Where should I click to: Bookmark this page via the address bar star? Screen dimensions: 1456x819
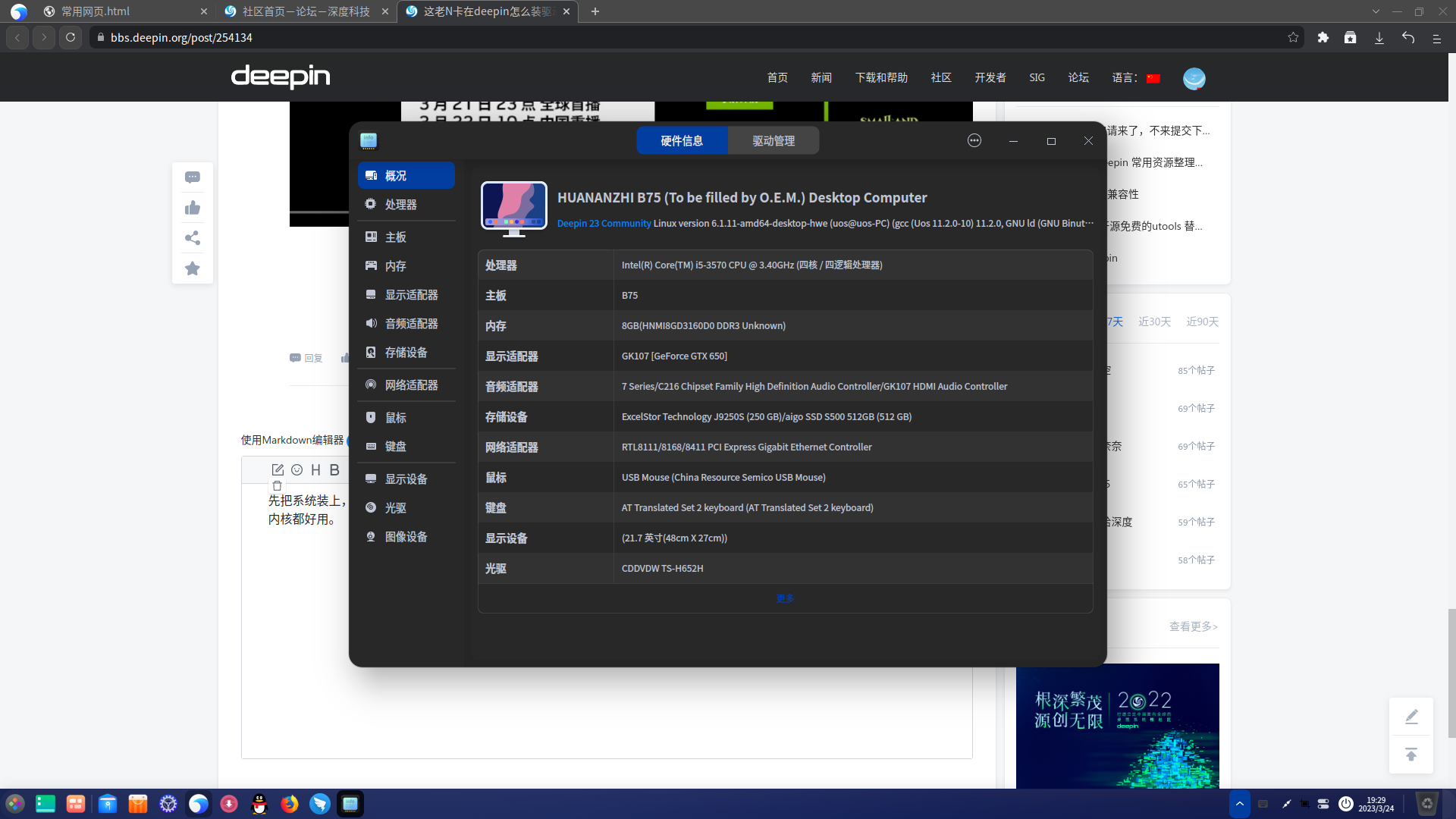(1293, 37)
